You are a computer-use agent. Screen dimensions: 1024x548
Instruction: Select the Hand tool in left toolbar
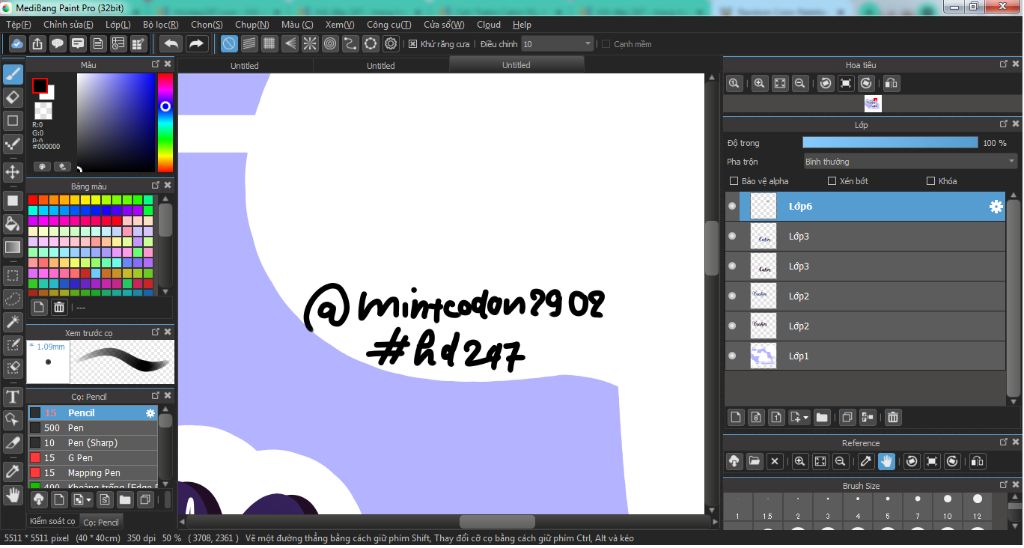(x=12, y=494)
